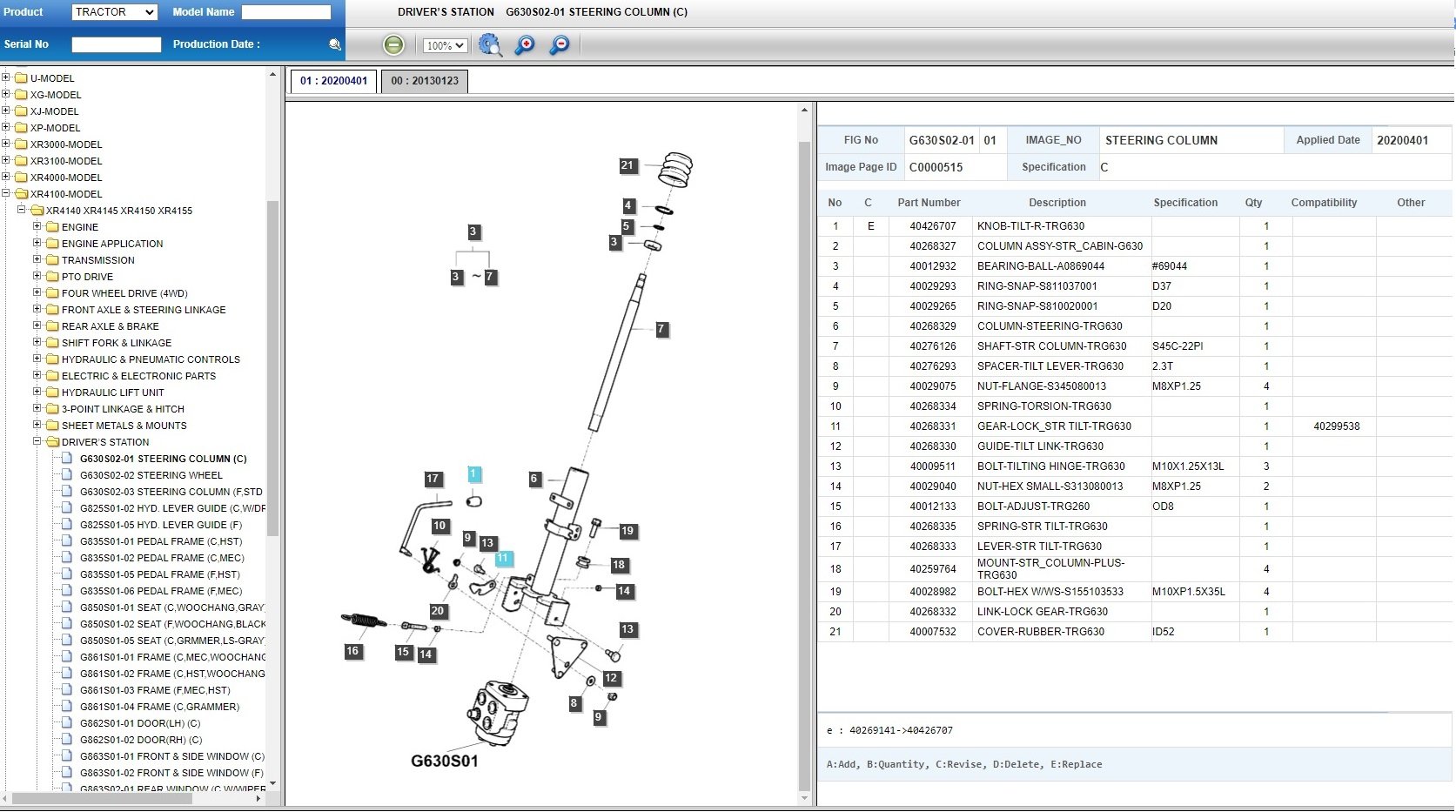Viewport: 1456px width, 812px height.
Task: Open G835S01-01 PEDAL FRAME (C,HST) page
Action: click(x=161, y=541)
